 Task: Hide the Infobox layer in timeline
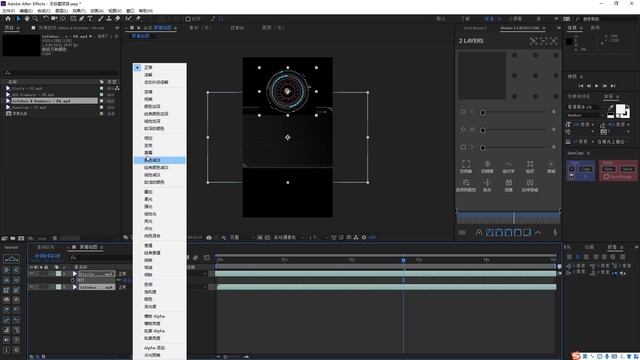[31, 287]
